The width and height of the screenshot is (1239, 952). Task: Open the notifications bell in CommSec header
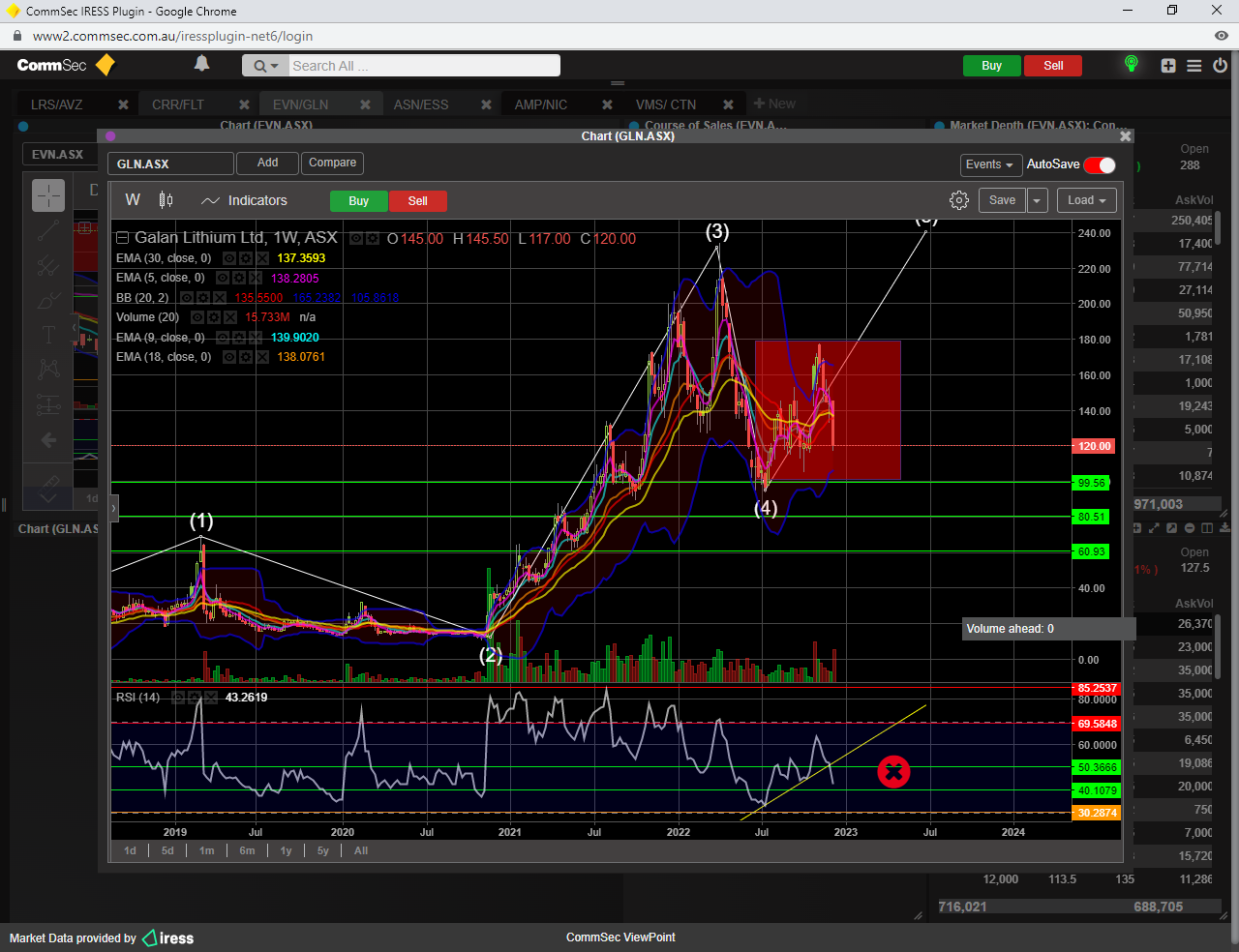pos(201,64)
